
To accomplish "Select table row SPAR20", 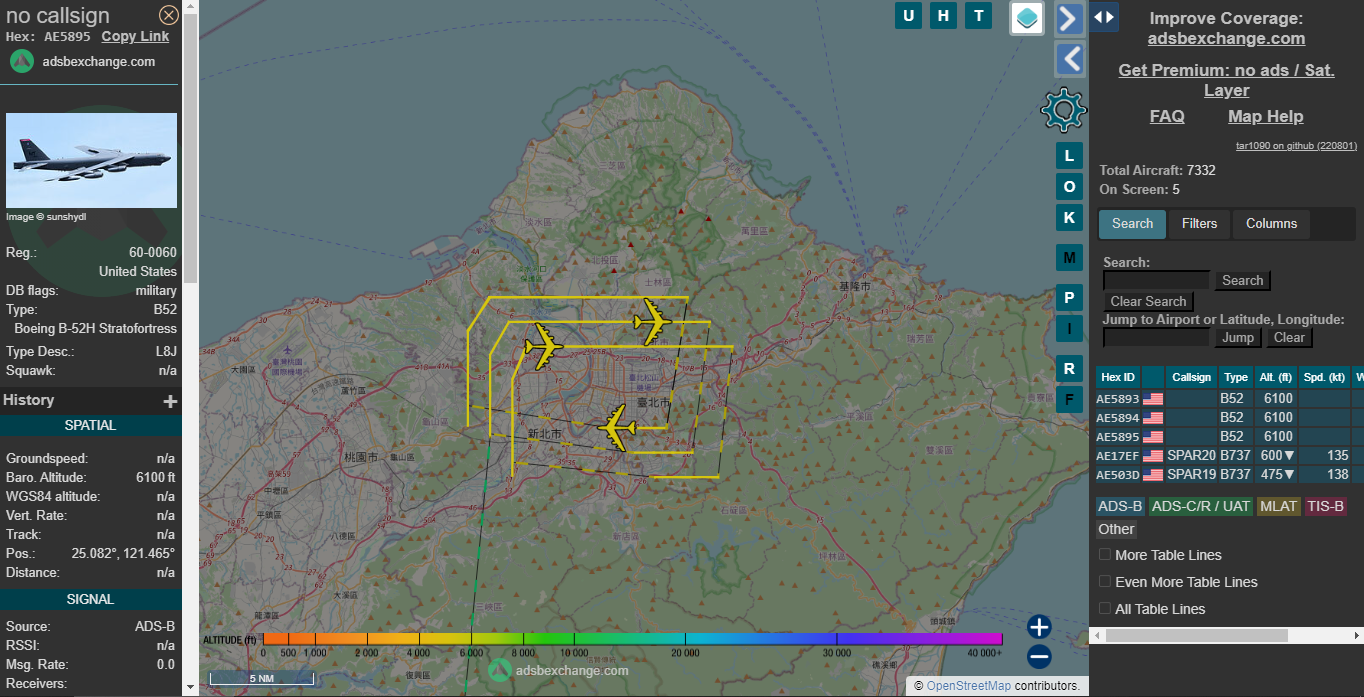I will pos(1229,455).
